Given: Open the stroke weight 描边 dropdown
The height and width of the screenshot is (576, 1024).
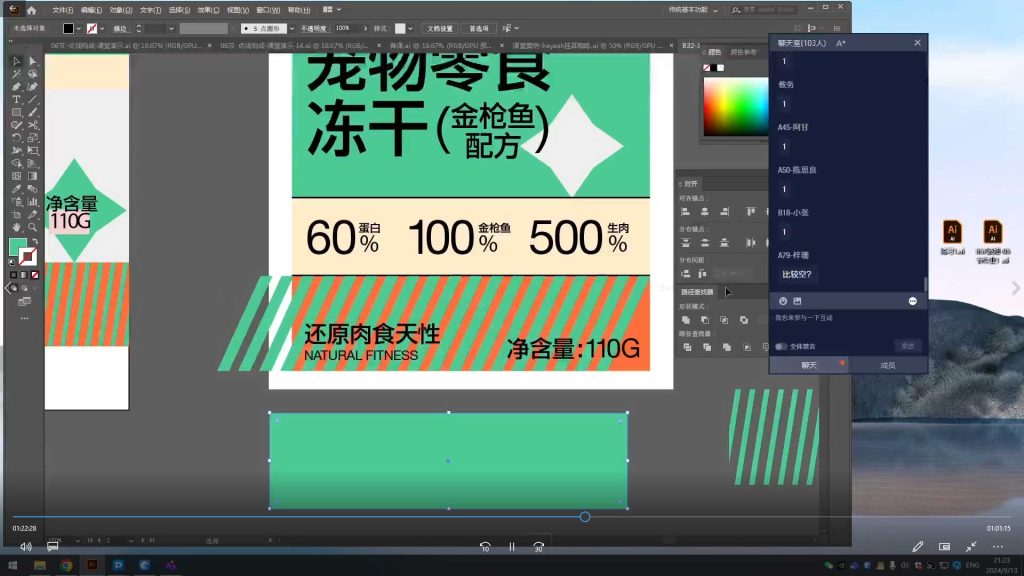Looking at the screenshot, I should click(171, 30).
